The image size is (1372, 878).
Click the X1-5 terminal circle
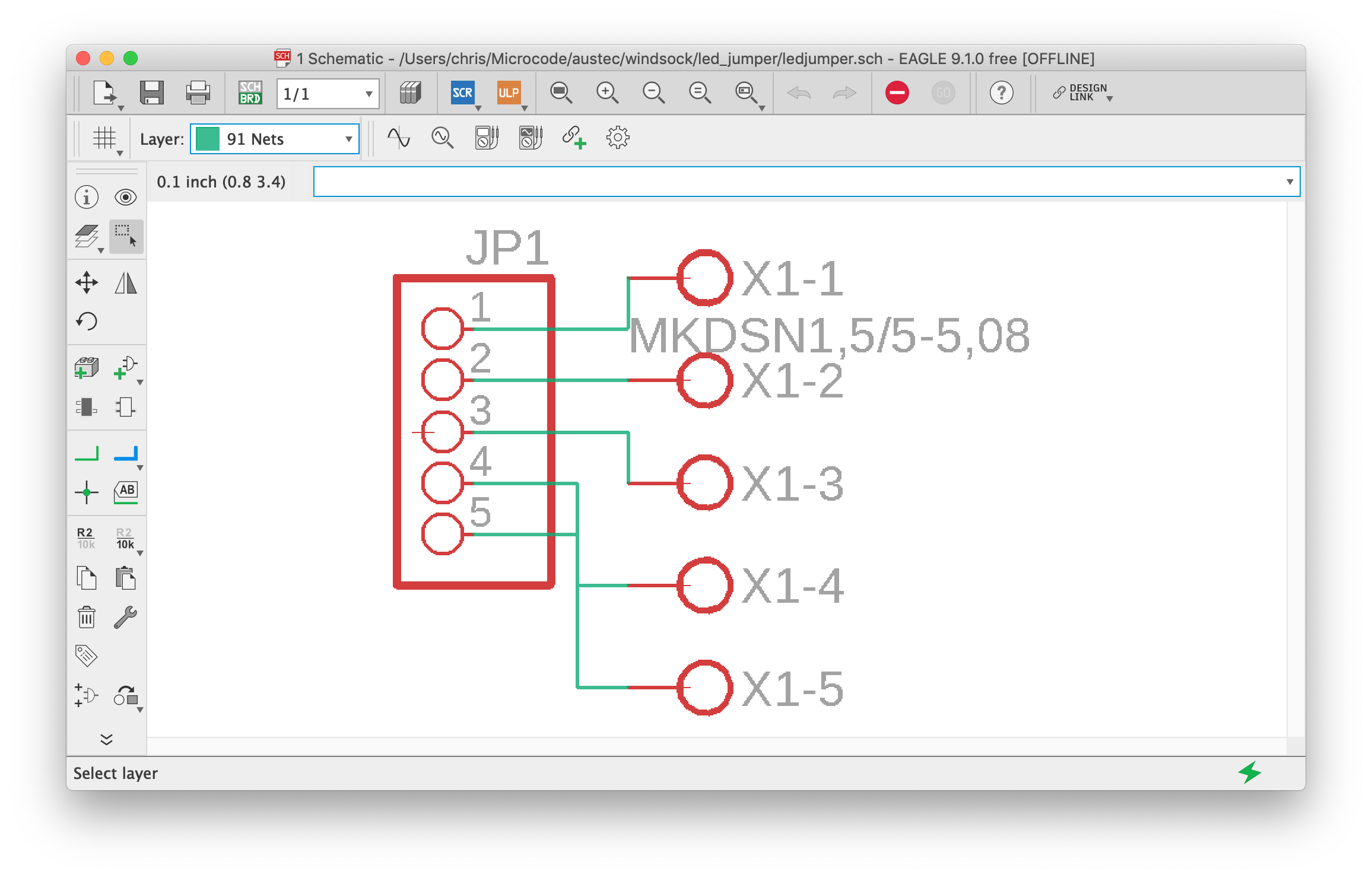(x=705, y=688)
